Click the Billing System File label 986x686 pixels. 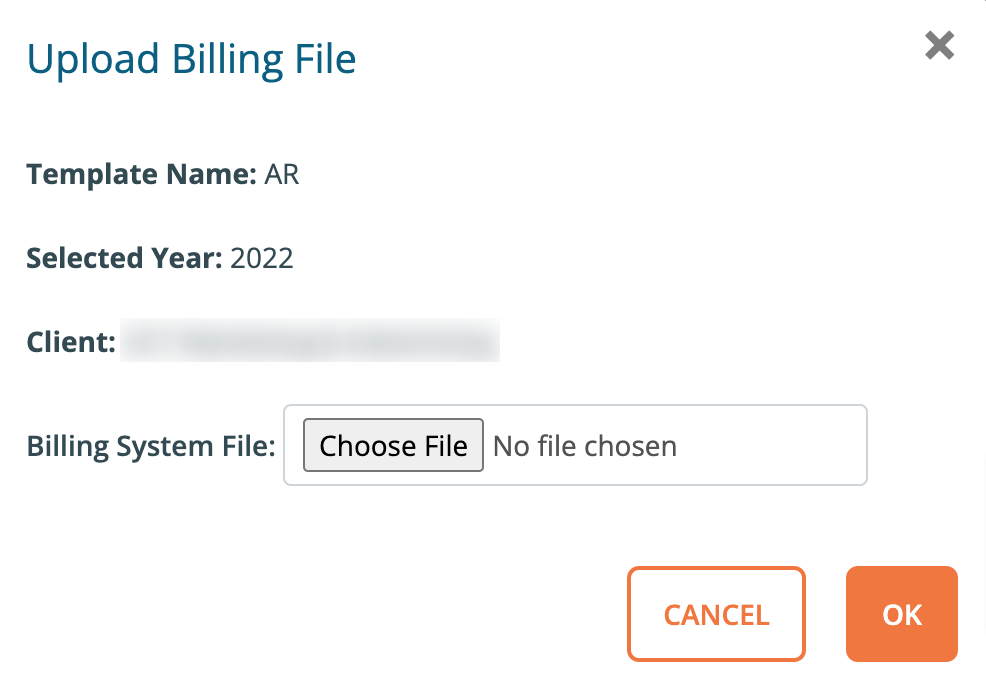pos(148,445)
